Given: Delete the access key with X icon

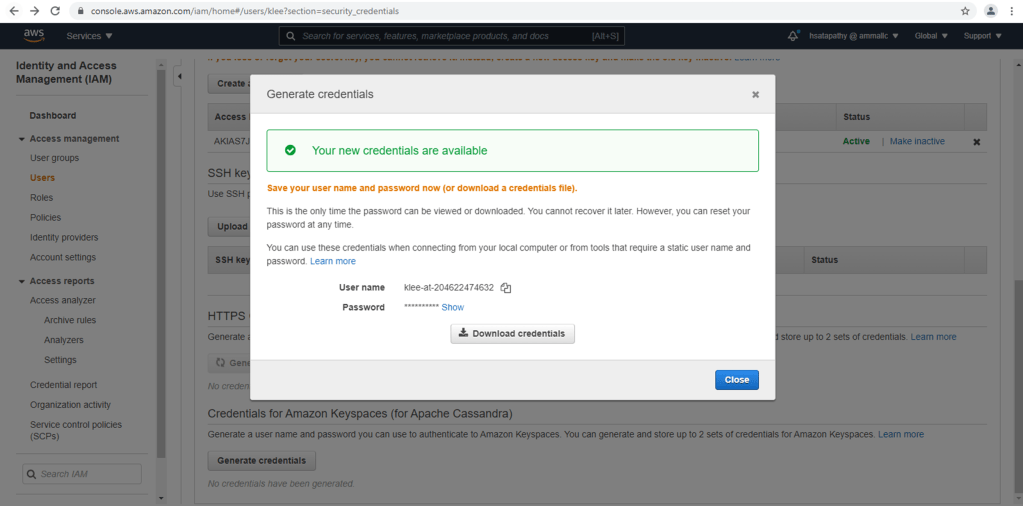Looking at the screenshot, I should [976, 142].
